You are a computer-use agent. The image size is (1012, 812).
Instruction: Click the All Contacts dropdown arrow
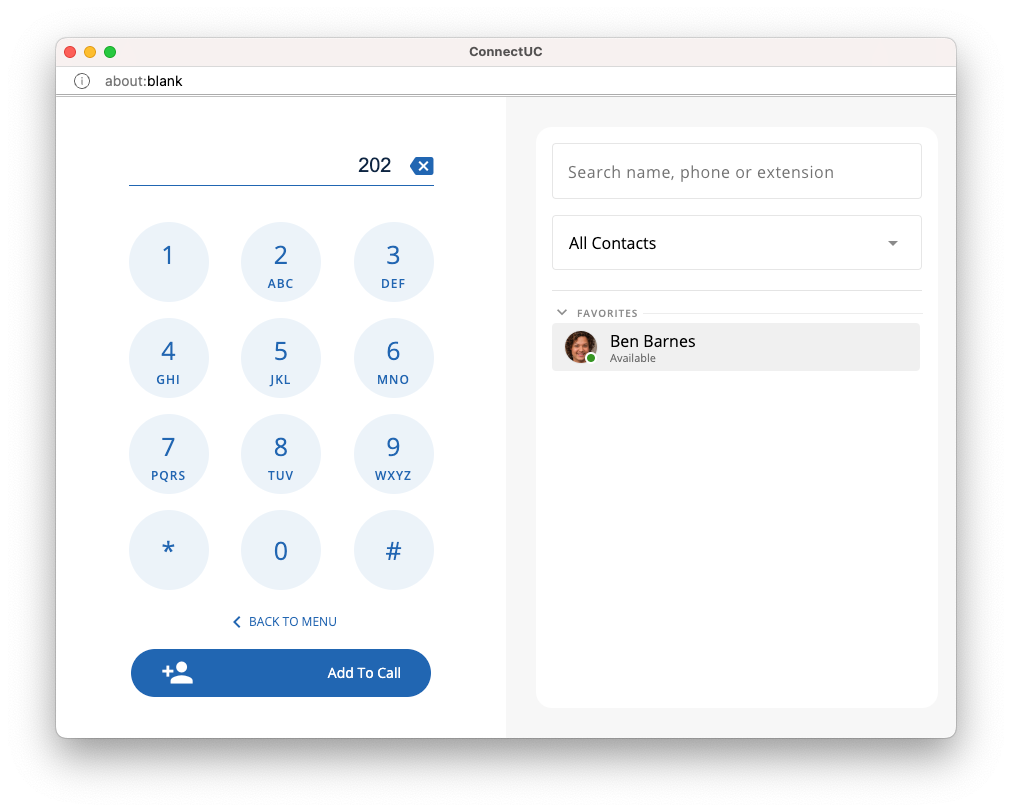pyautogui.click(x=893, y=243)
